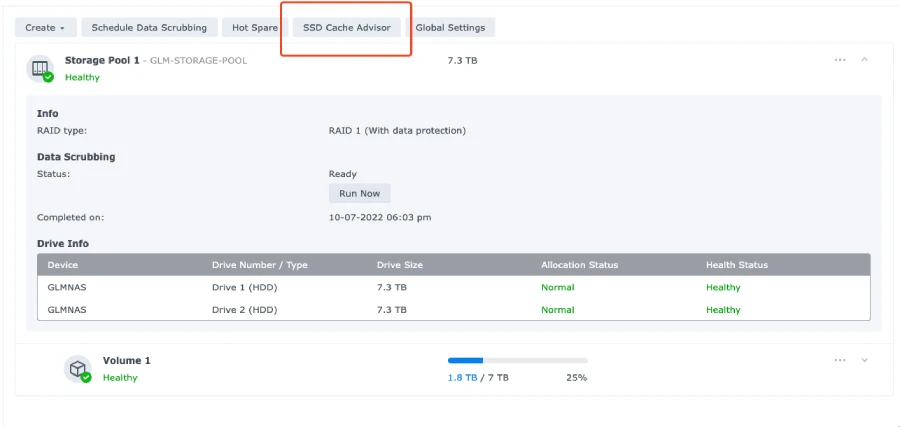Expand the Volume 1 details
The height and width of the screenshot is (427, 900).
864,360
